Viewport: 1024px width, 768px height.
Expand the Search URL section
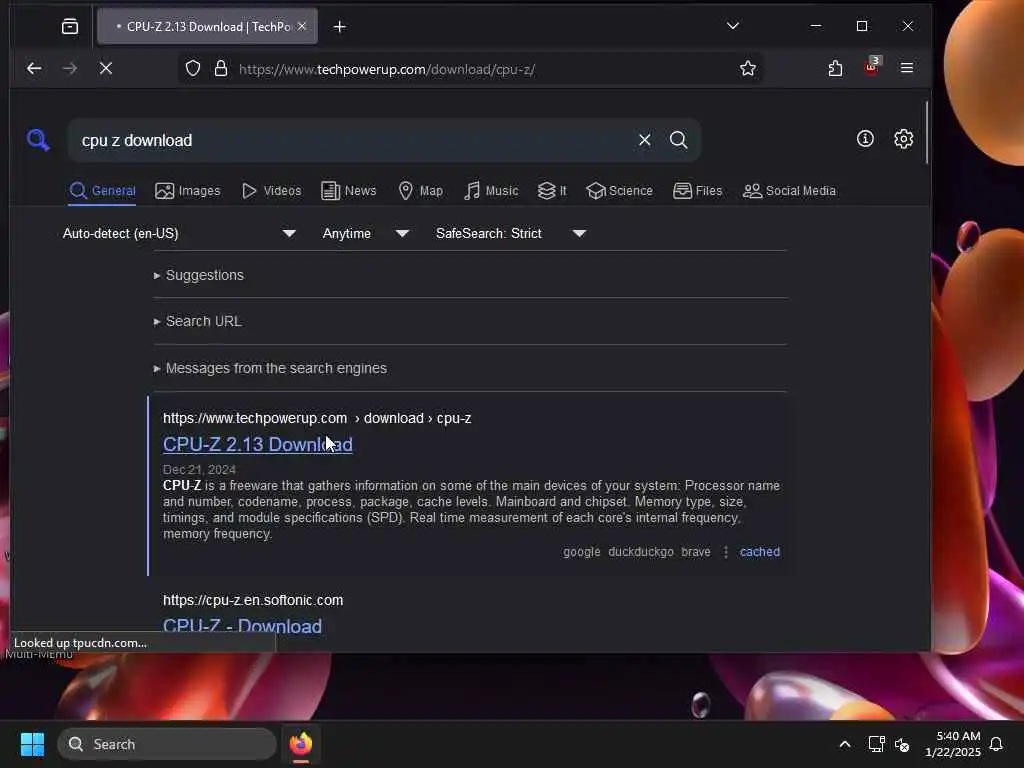[x=197, y=321]
